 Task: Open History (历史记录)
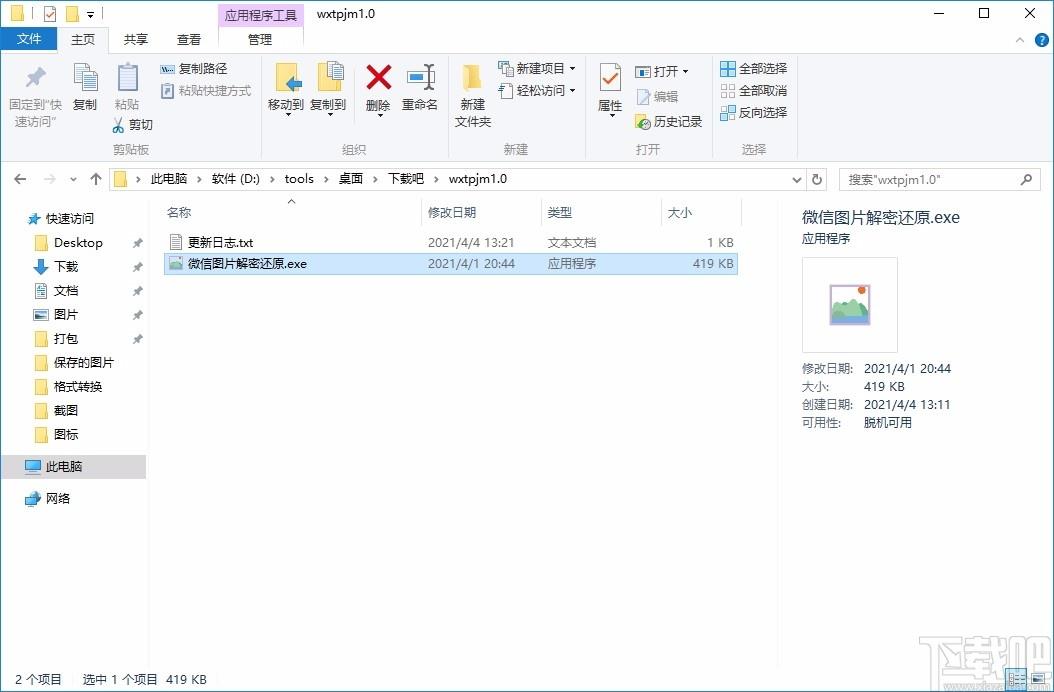(669, 122)
